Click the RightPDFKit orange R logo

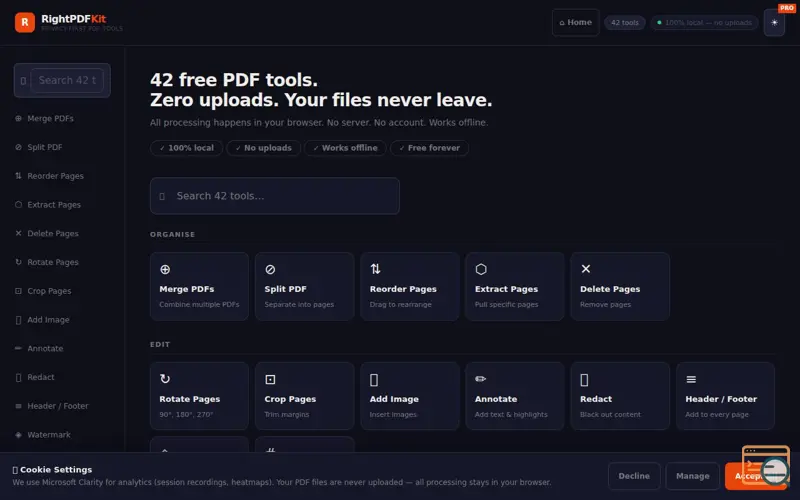click(x=24, y=22)
